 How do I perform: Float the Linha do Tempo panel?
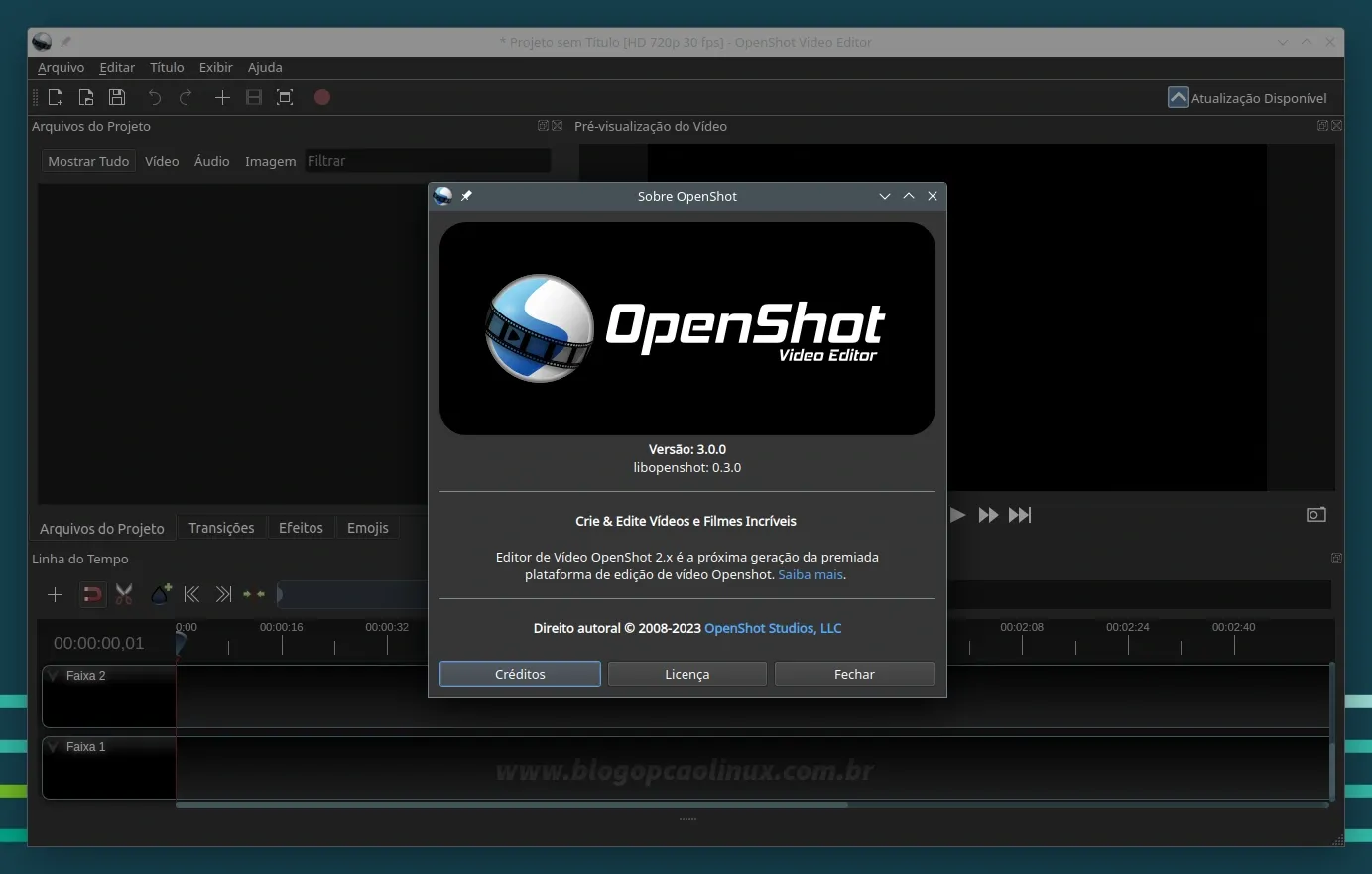pos(1336,559)
